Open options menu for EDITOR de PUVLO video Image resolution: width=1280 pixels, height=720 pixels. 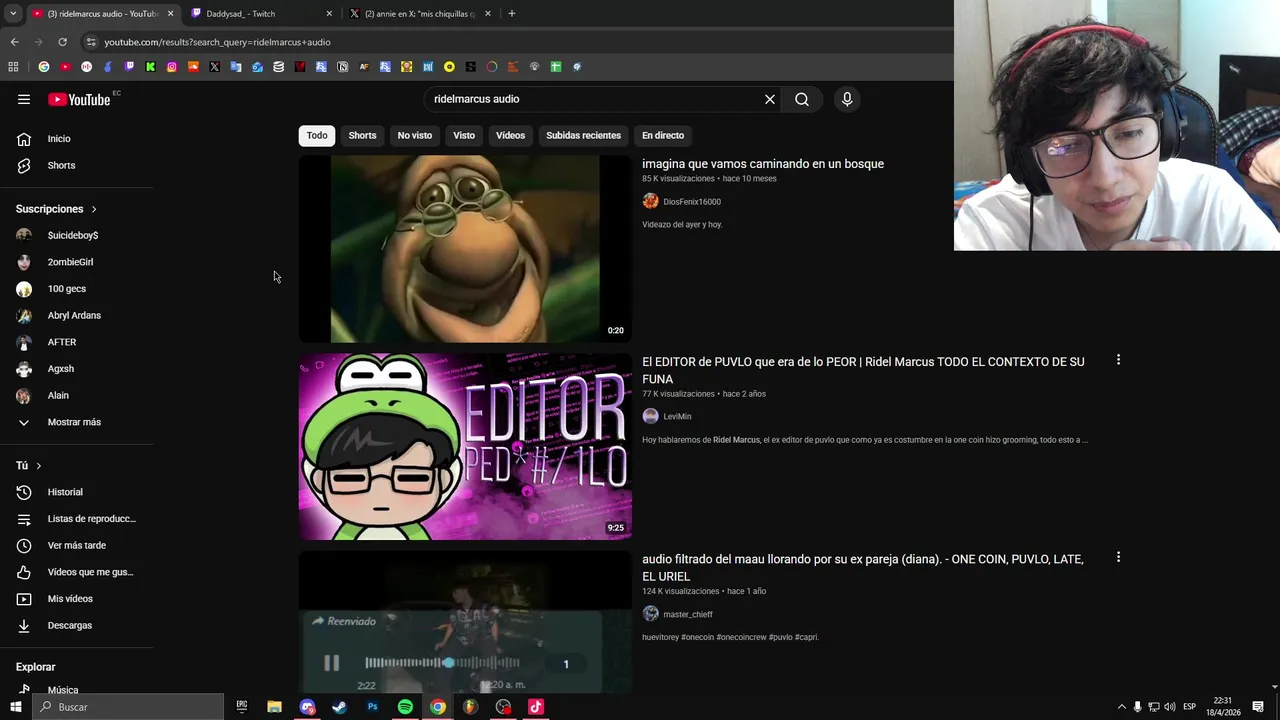click(1118, 360)
